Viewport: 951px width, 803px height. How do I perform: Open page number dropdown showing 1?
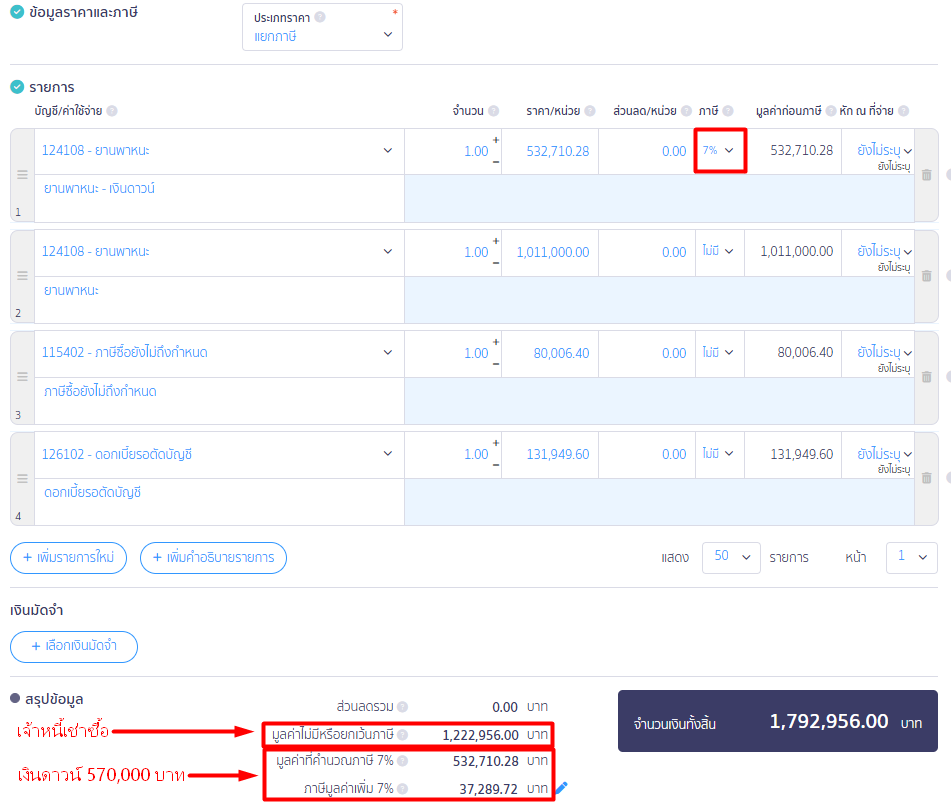(911, 557)
